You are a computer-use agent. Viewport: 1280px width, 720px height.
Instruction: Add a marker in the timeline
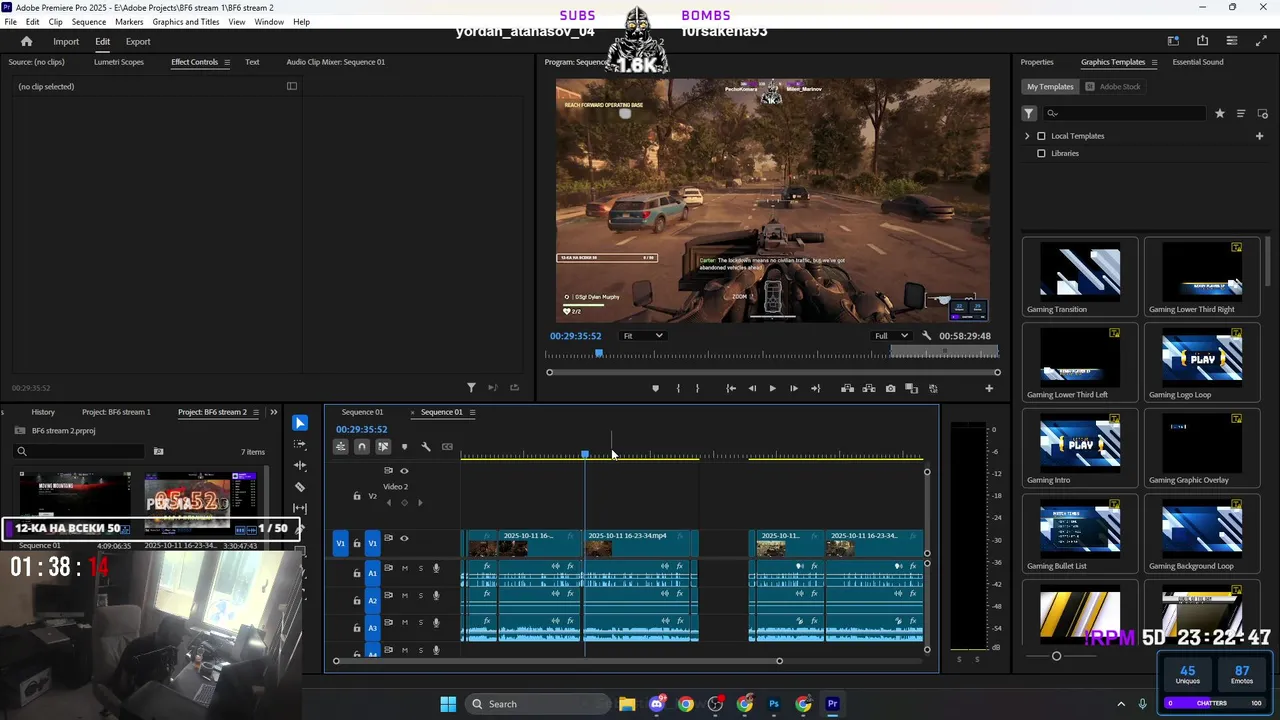tap(404, 447)
